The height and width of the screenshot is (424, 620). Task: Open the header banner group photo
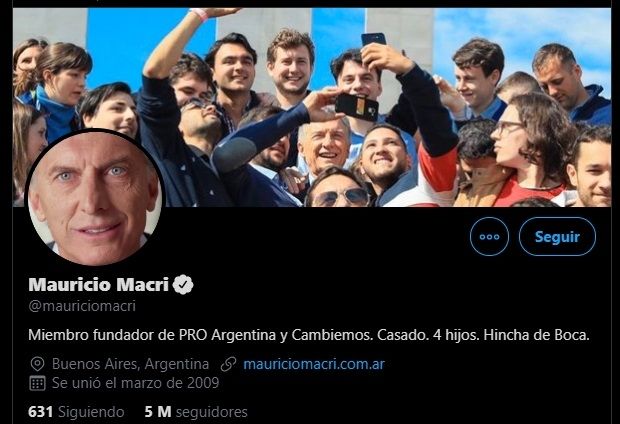click(x=312, y=107)
